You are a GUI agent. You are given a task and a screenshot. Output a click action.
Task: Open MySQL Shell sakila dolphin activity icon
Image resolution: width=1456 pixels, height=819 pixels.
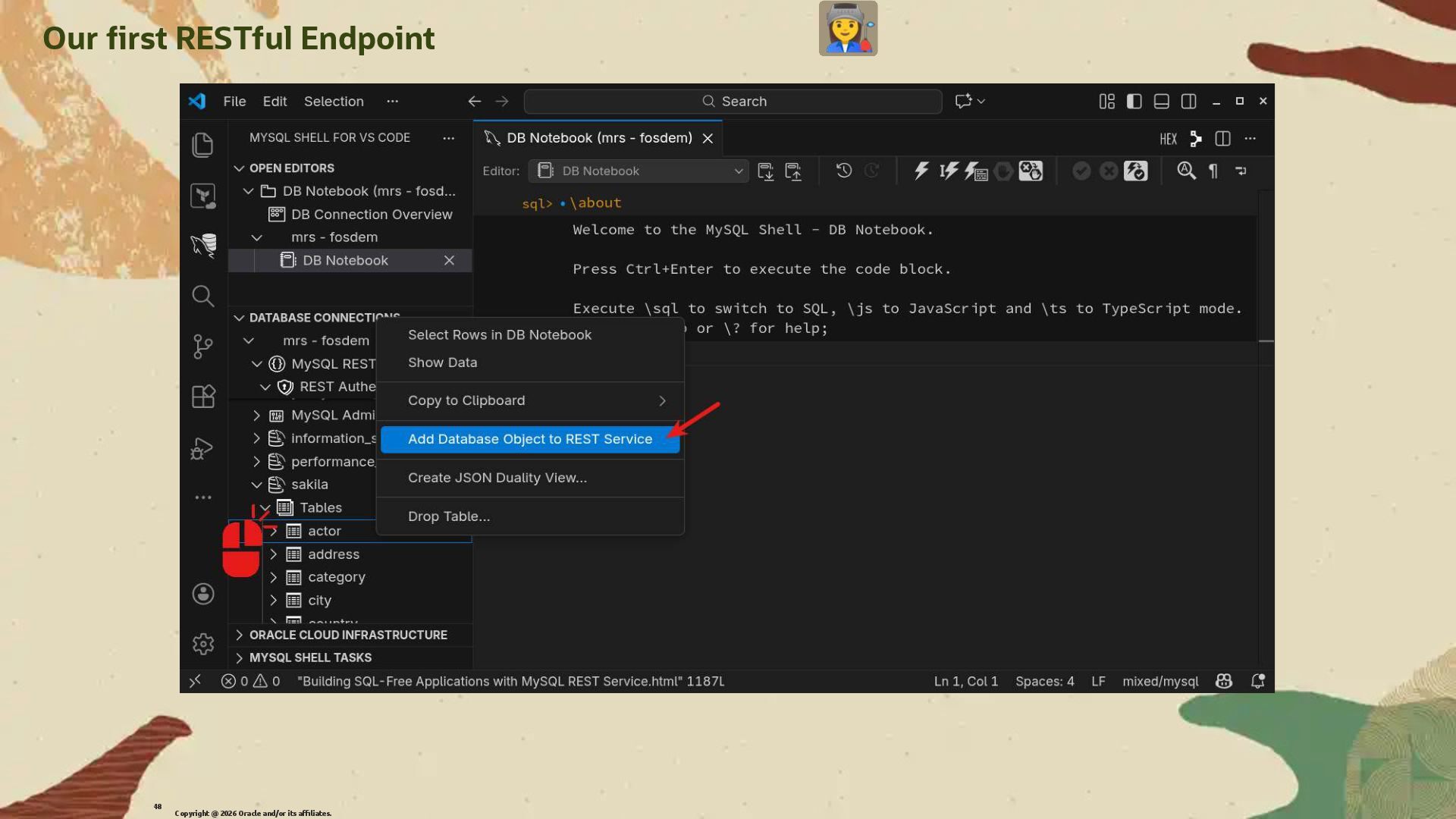click(203, 245)
